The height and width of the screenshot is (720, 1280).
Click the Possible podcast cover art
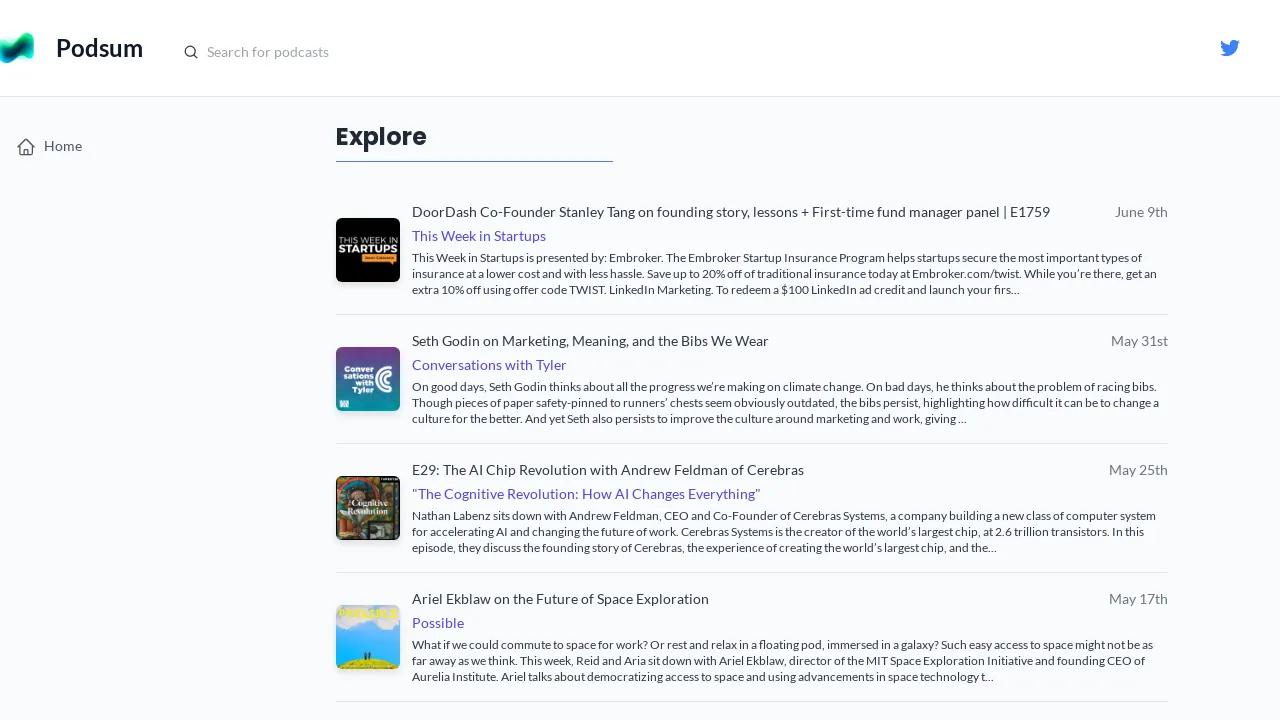pos(368,637)
